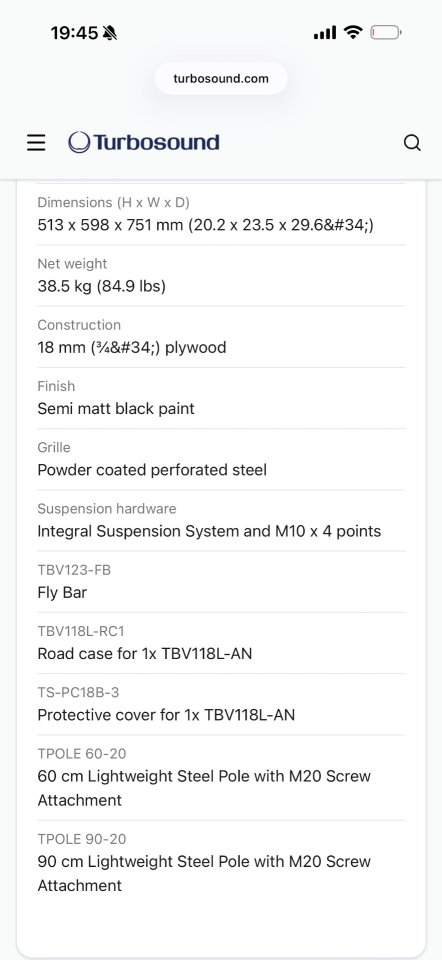Open the hamburger navigation menu
The height and width of the screenshot is (960, 442).
pos(36,143)
